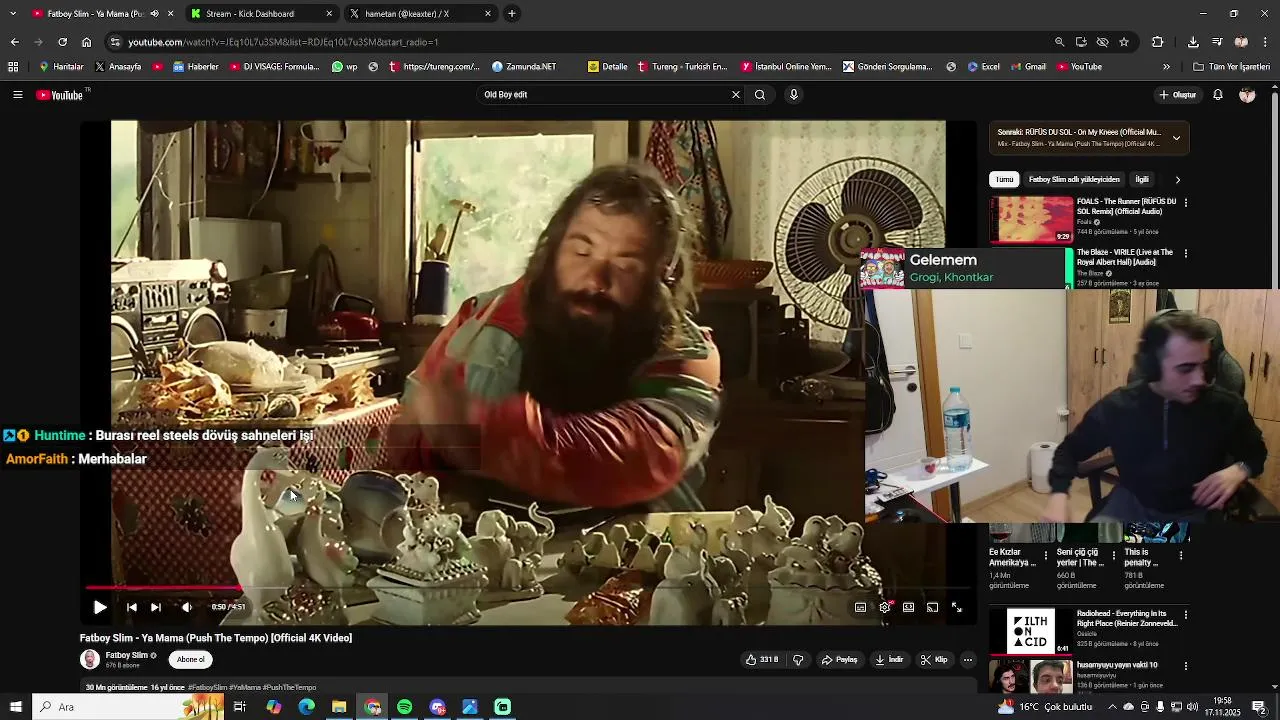Click the YouTube search box
Viewport: 1280px width, 720px height.
(605, 95)
